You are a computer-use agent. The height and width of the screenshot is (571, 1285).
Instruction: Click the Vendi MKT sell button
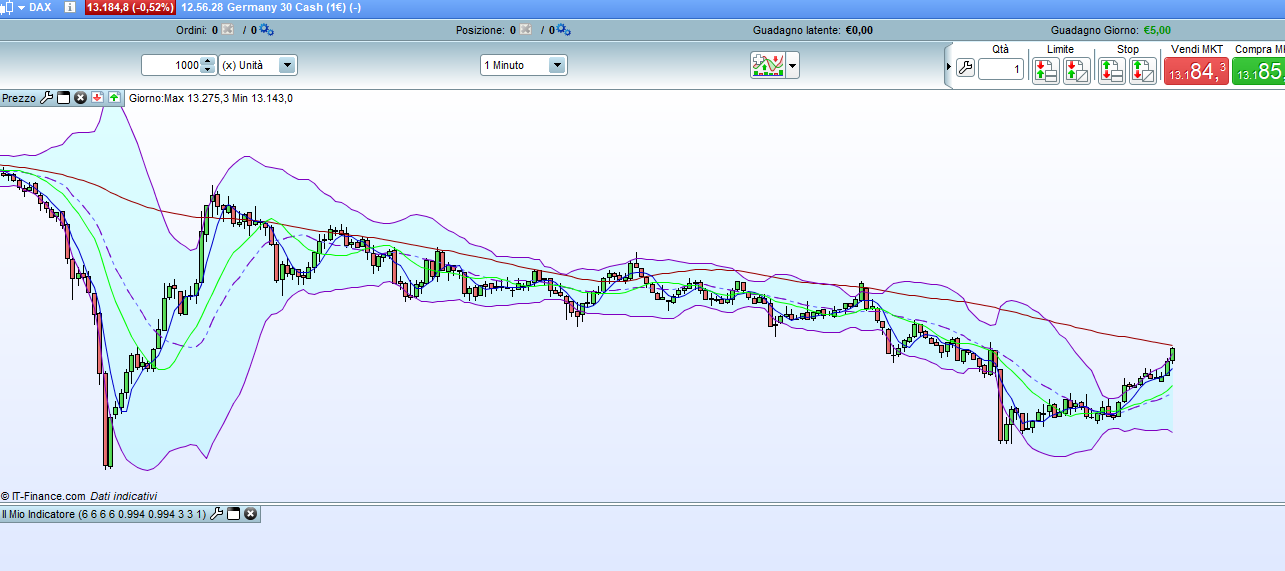click(x=1196, y=70)
